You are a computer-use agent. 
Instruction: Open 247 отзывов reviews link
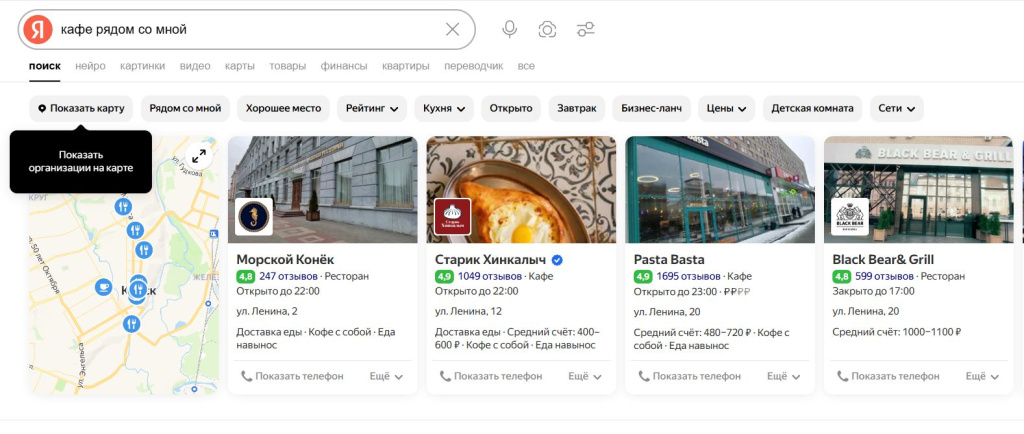point(288,276)
